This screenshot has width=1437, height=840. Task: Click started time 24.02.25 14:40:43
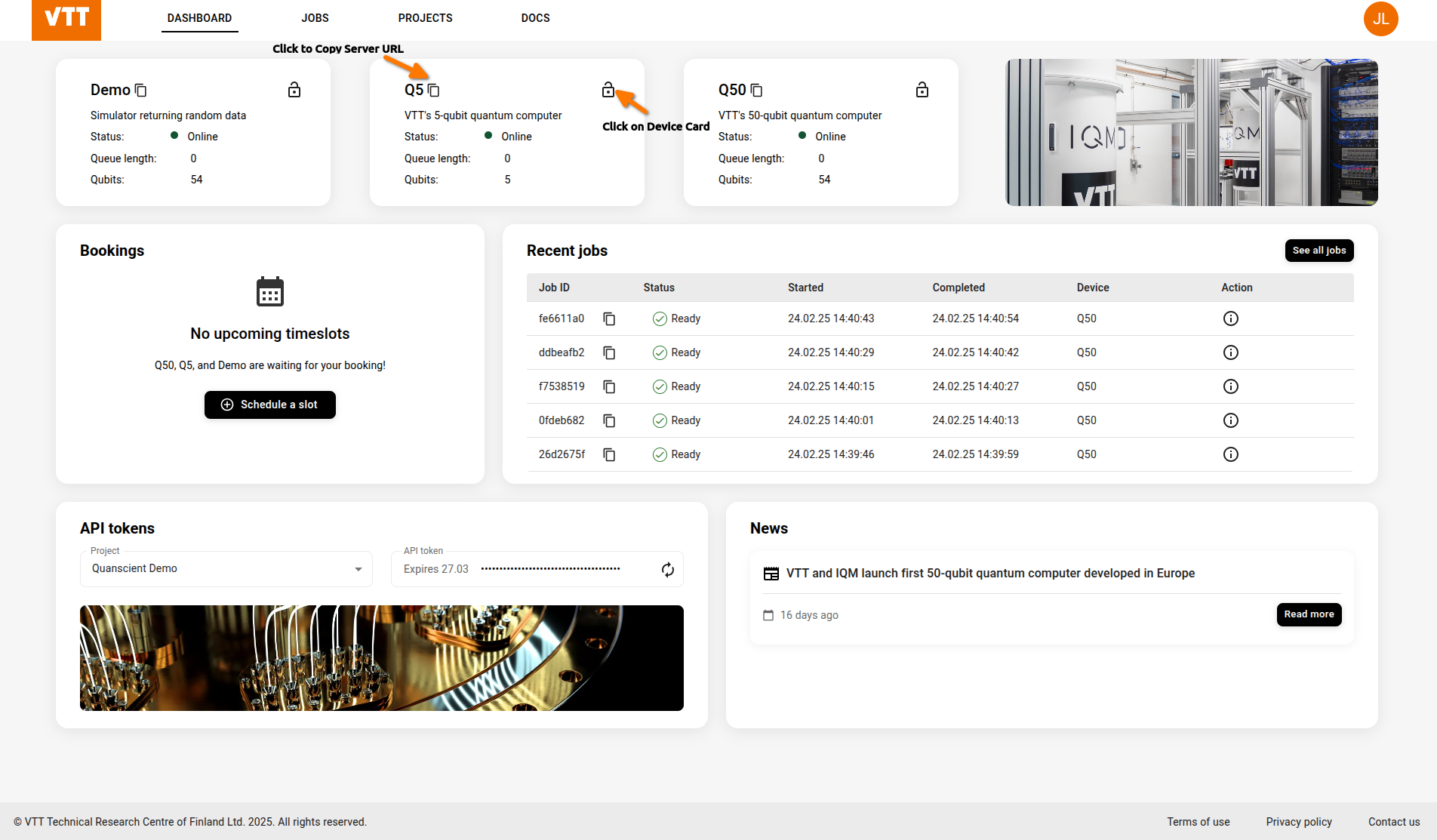[831, 318]
